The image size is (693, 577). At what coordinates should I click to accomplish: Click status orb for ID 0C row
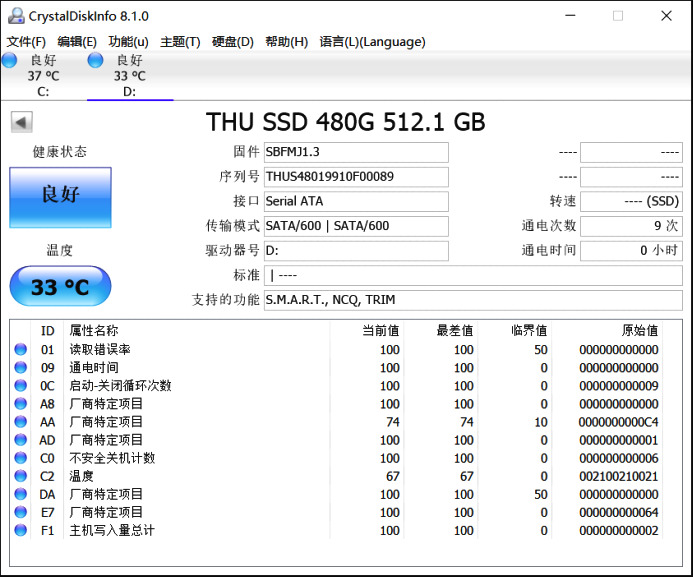[x=20, y=386]
